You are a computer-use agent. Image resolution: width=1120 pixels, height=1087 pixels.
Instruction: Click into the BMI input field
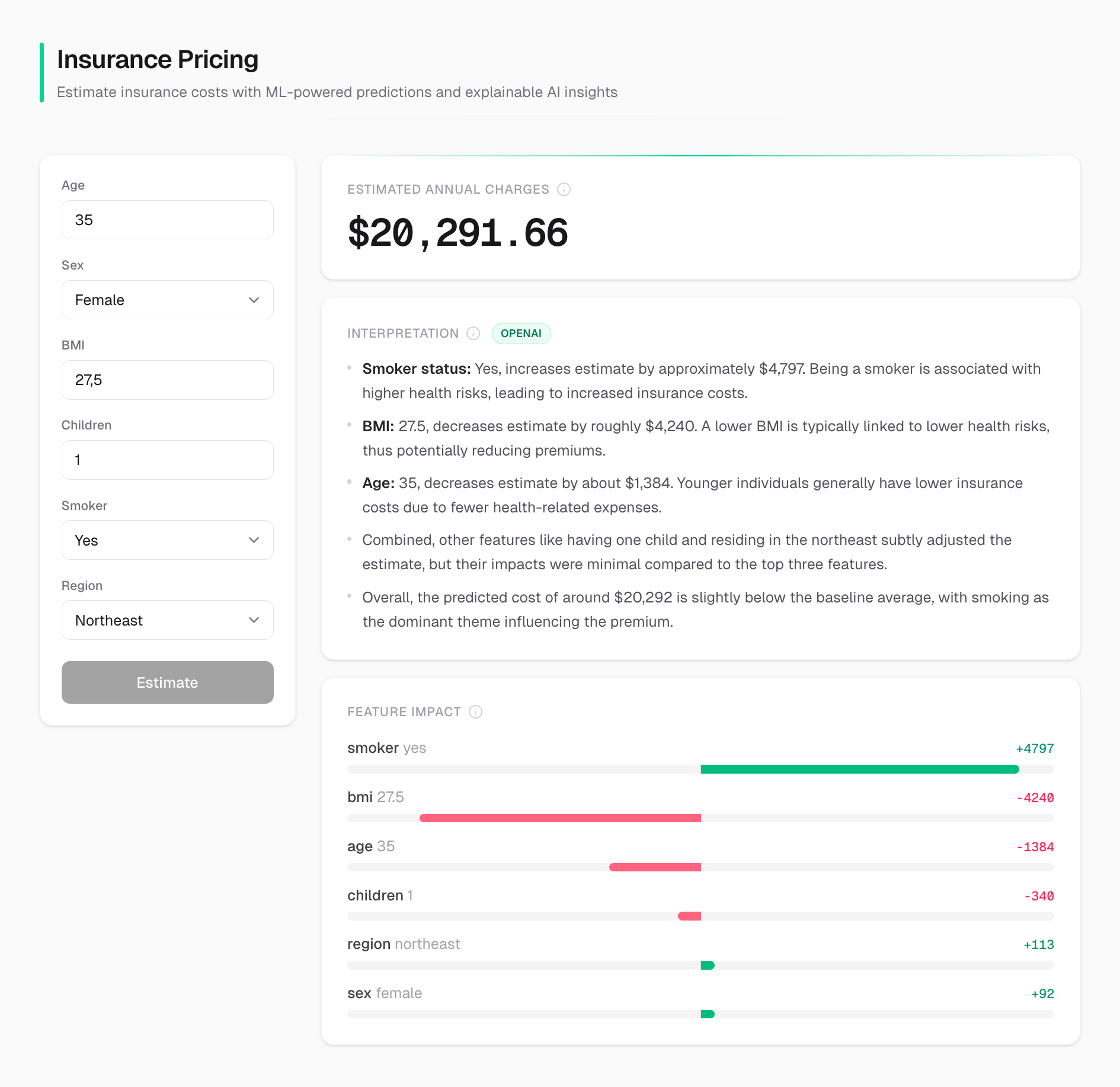(x=167, y=380)
